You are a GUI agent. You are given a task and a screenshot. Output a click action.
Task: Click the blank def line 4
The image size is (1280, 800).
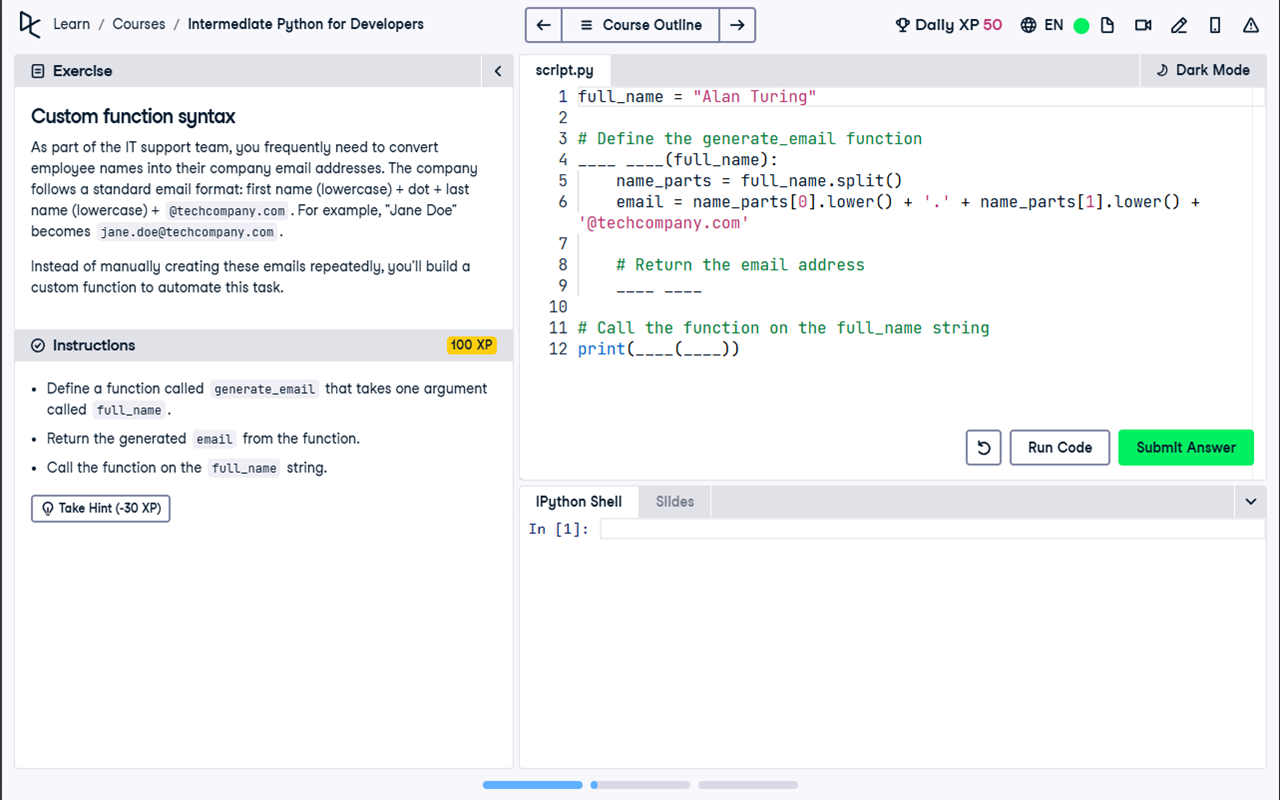coord(678,160)
